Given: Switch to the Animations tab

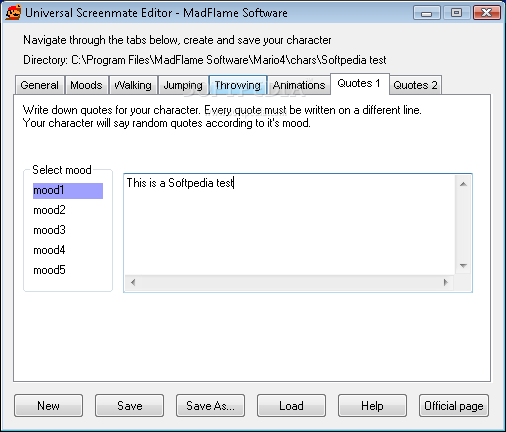Looking at the screenshot, I should point(299,85).
